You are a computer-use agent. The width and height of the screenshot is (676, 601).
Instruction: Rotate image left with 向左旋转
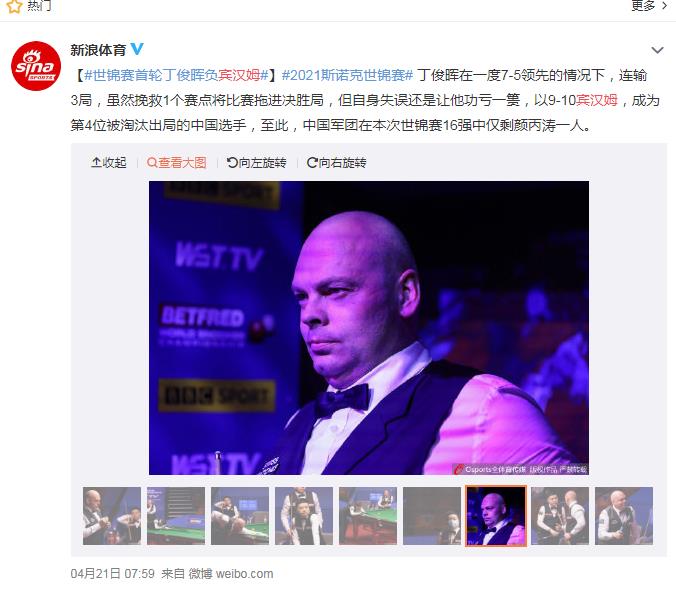coord(257,163)
